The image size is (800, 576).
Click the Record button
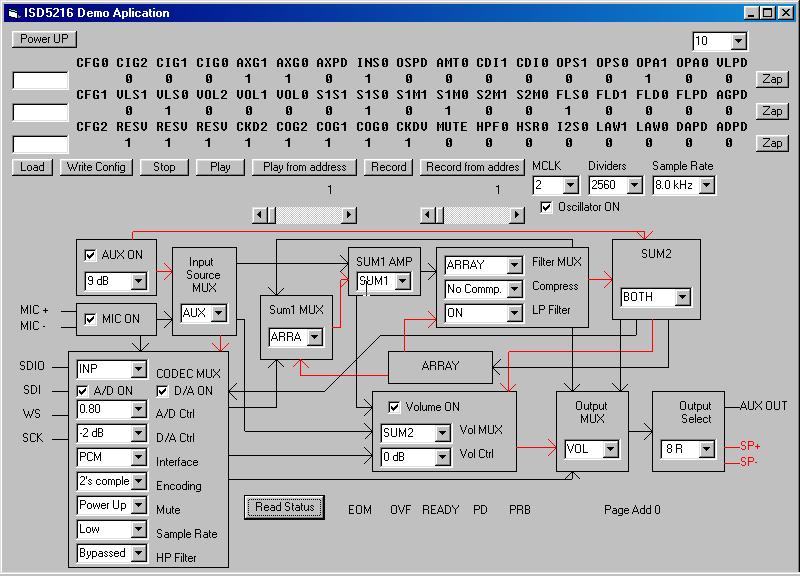click(388, 167)
